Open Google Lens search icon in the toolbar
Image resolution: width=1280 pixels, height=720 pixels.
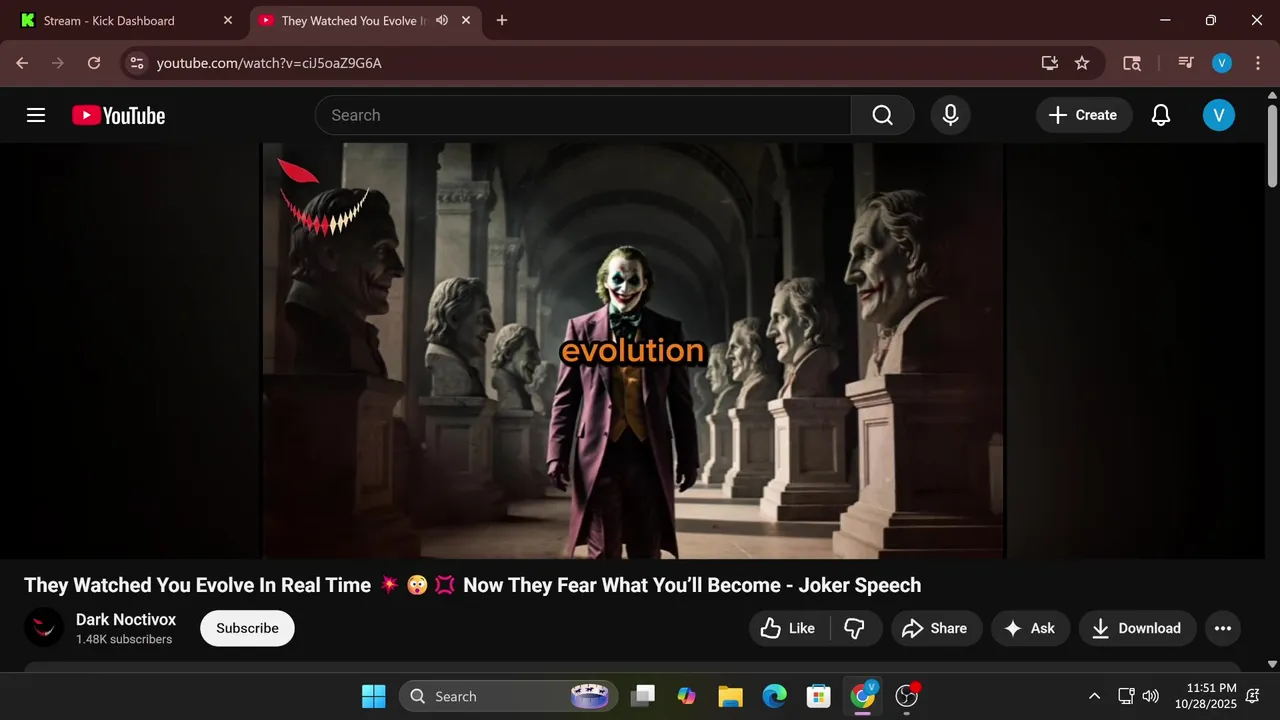(1132, 63)
